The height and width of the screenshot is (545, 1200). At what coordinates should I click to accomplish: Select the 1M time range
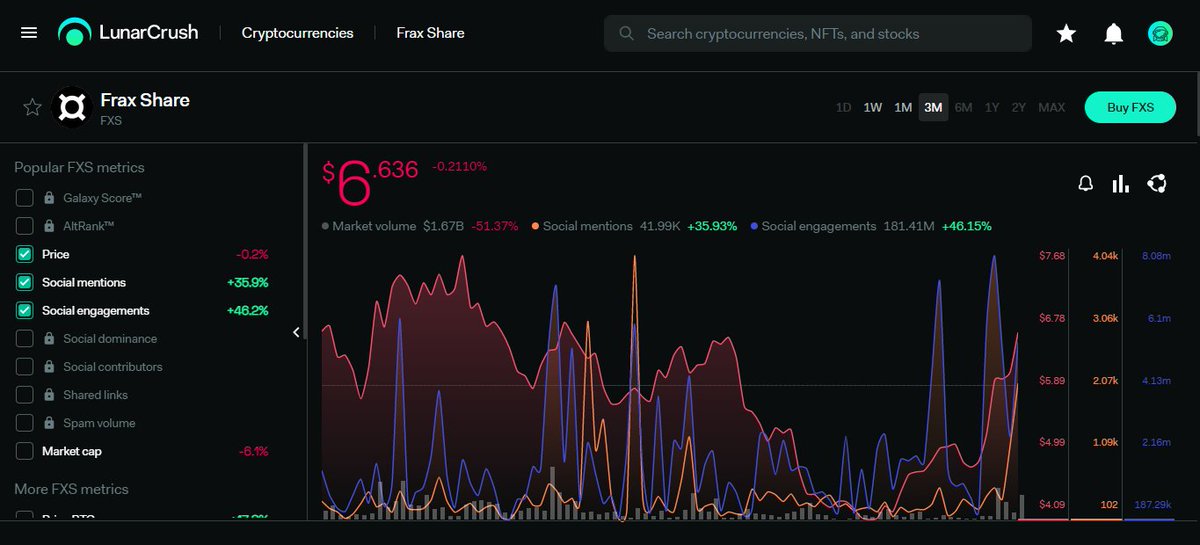(903, 107)
